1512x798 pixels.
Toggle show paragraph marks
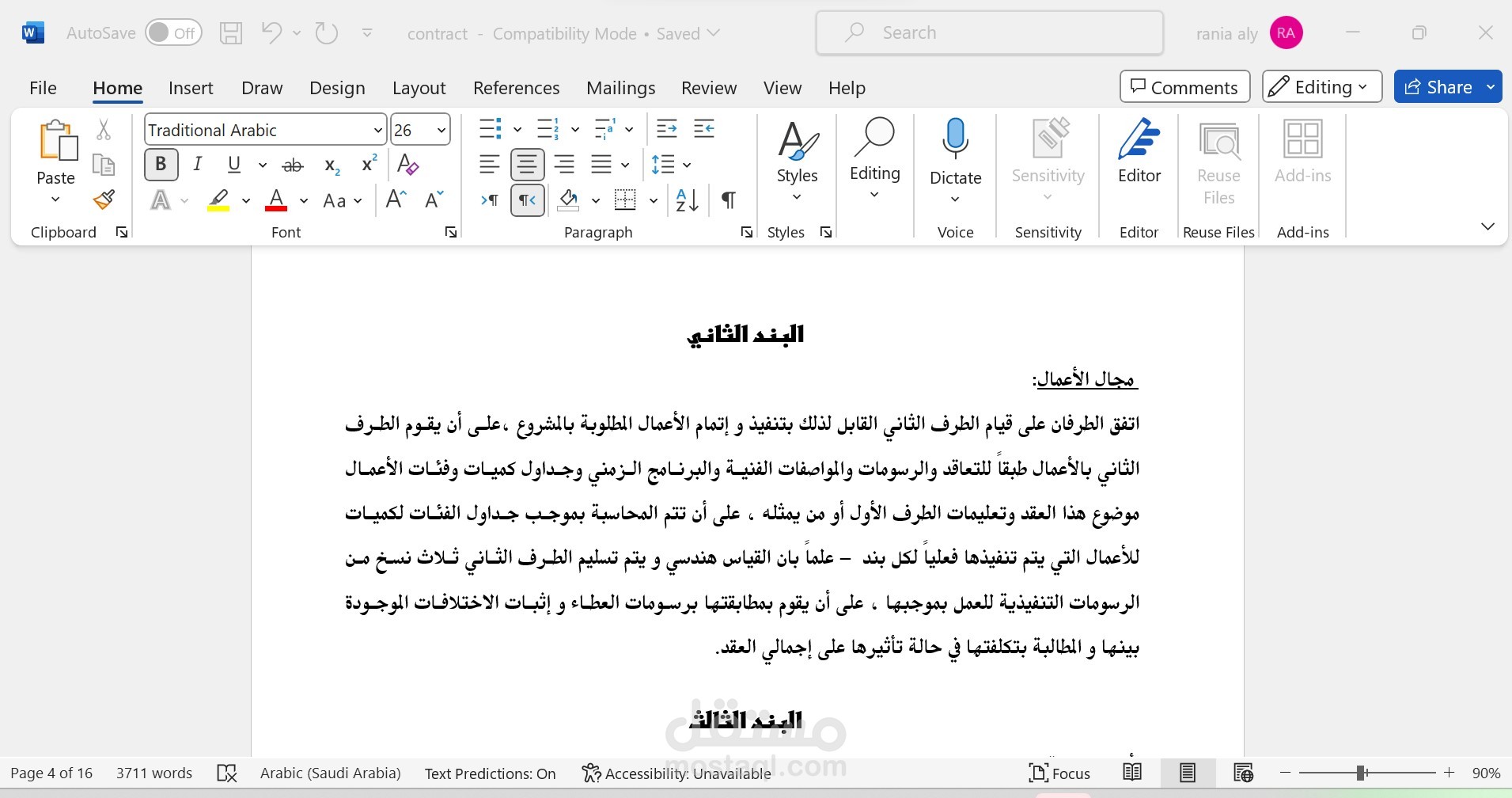click(729, 200)
